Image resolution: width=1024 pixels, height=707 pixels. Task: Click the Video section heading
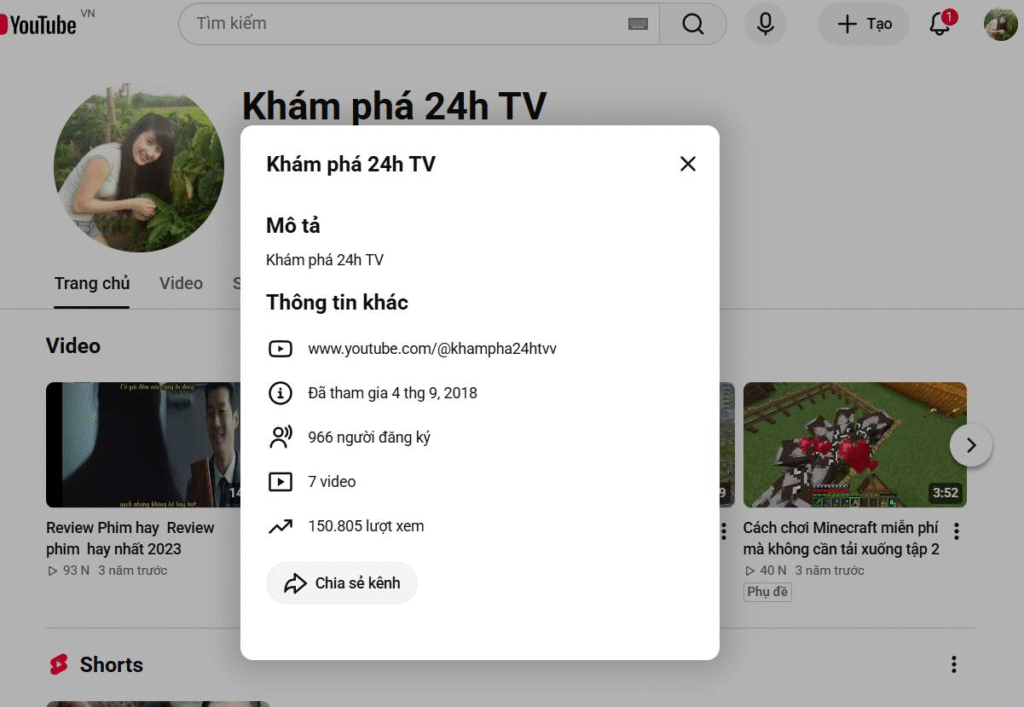click(x=73, y=345)
